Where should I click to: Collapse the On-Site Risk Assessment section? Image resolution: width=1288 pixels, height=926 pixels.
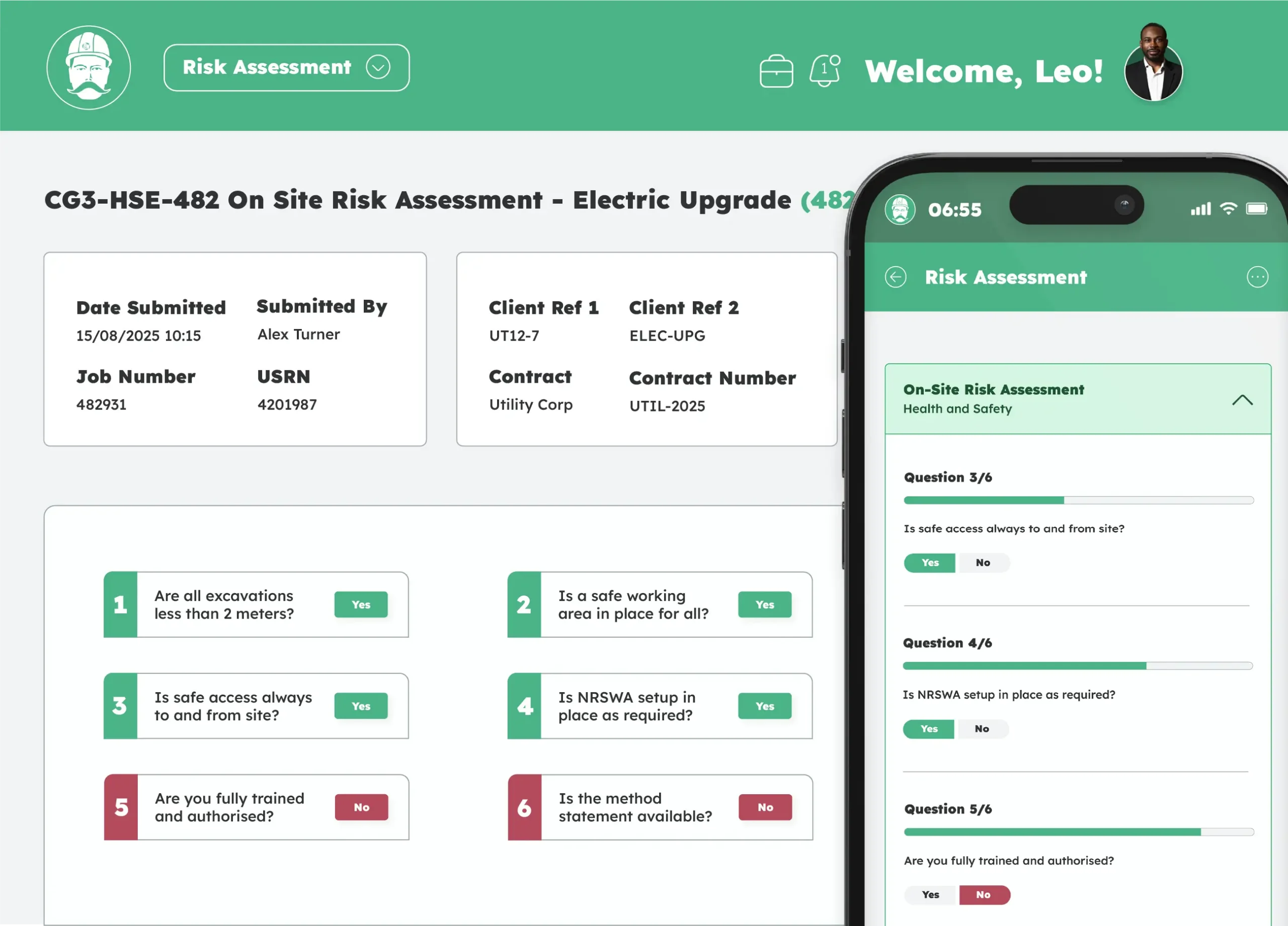pos(1242,400)
